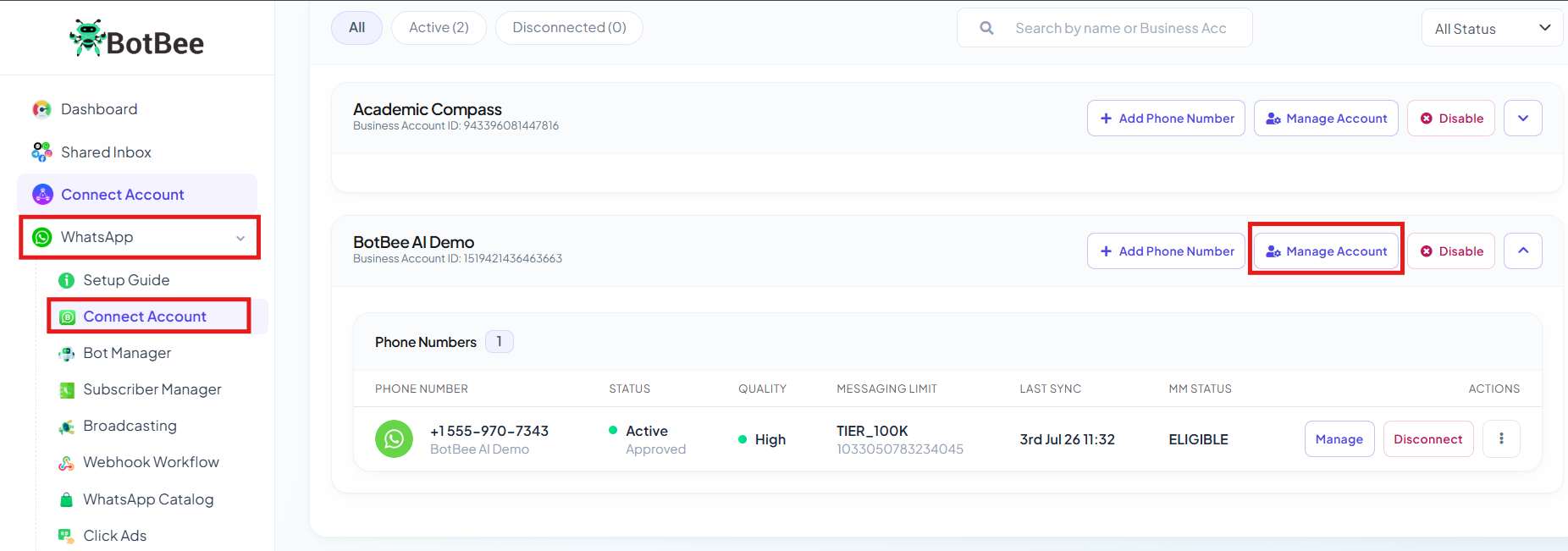Select the All filter tab
Image resolution: width=1568 pixels, height=551 pixels.
tap(356, 28)
